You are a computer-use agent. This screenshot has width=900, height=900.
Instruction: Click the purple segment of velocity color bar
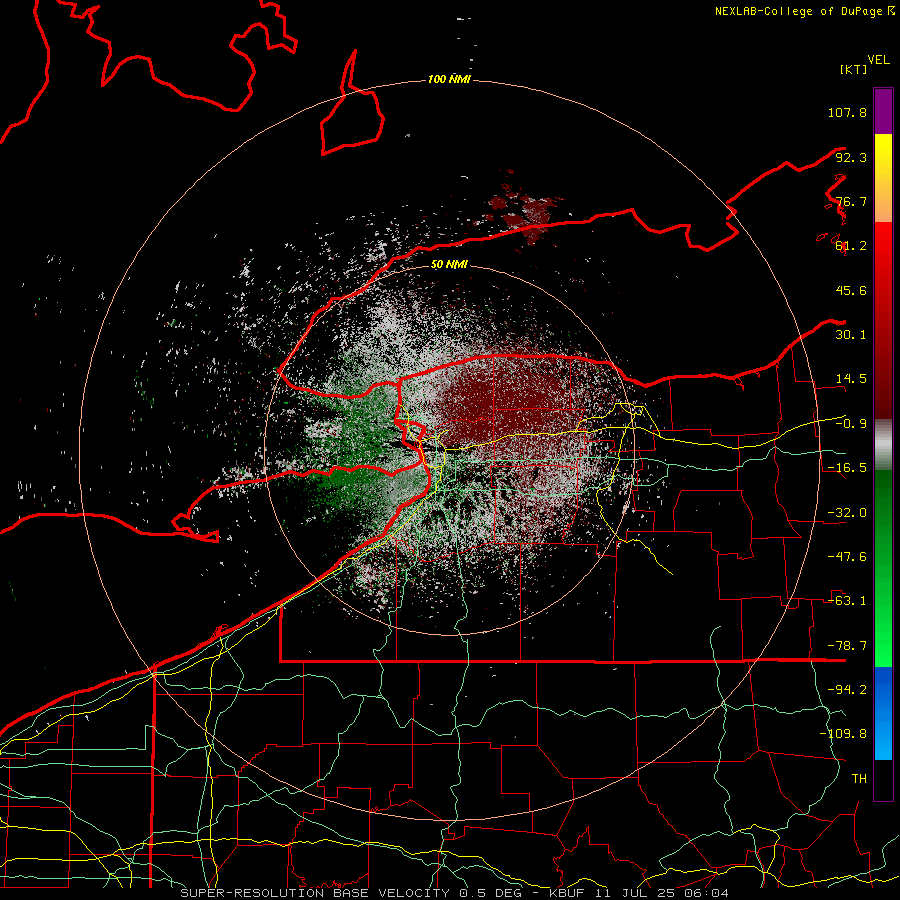pos(883,111)
